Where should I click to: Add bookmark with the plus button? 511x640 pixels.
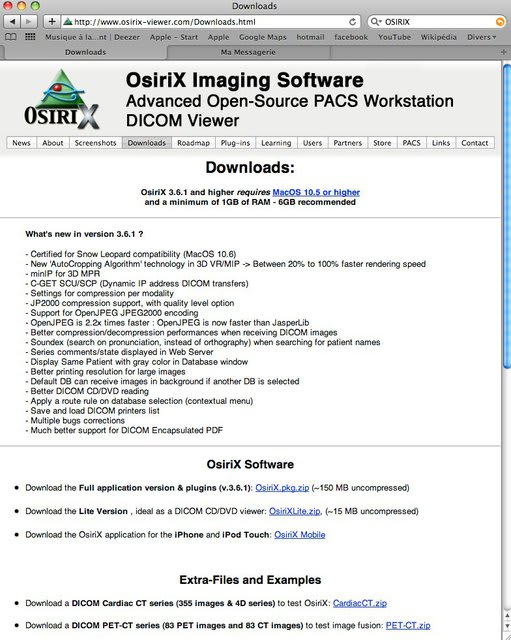point(52,21)
